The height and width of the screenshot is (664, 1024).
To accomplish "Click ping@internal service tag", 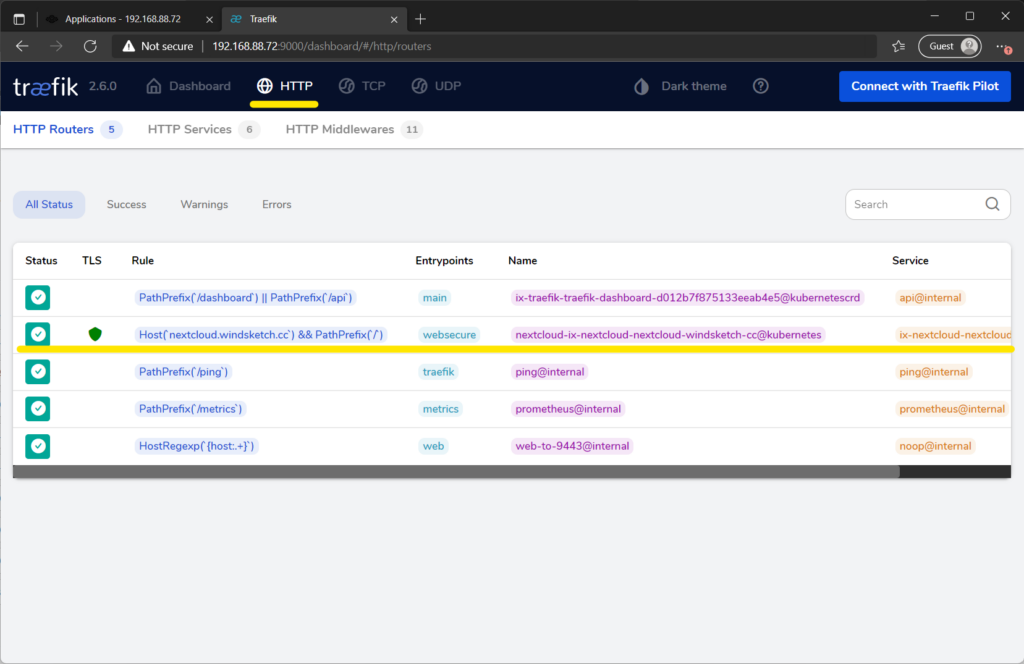I will [933, 372].
